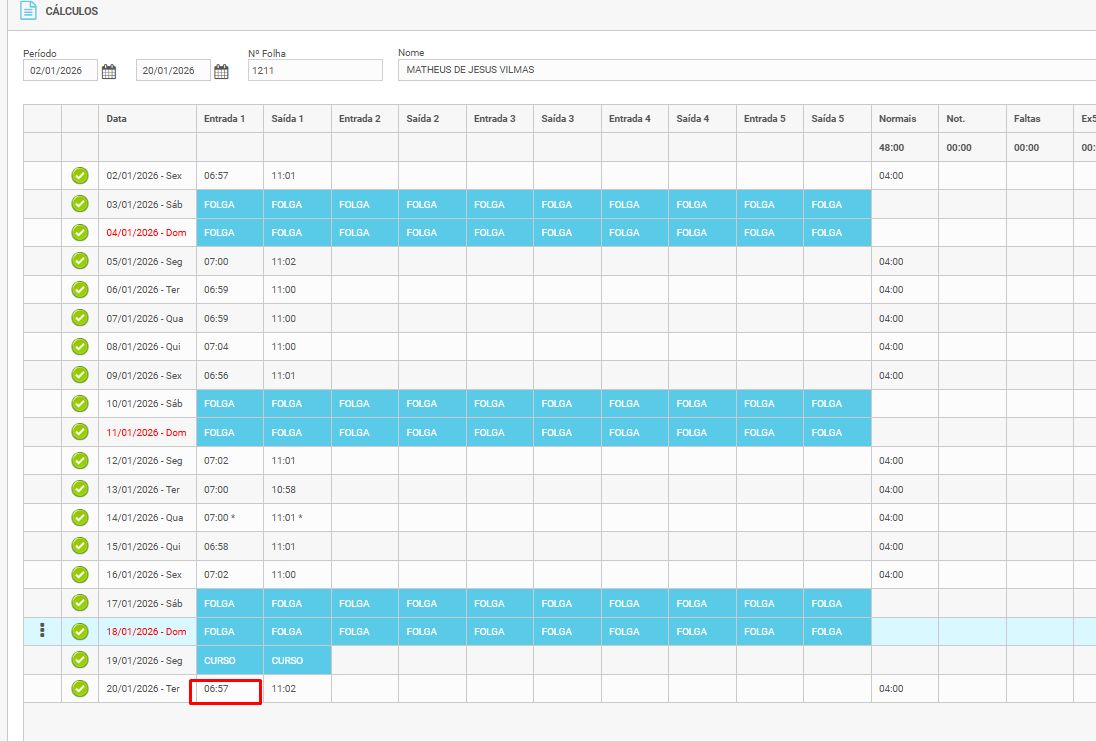Click the Nº Folha input field
This screenshot has height=741, width=1096.
pos(315,71)
